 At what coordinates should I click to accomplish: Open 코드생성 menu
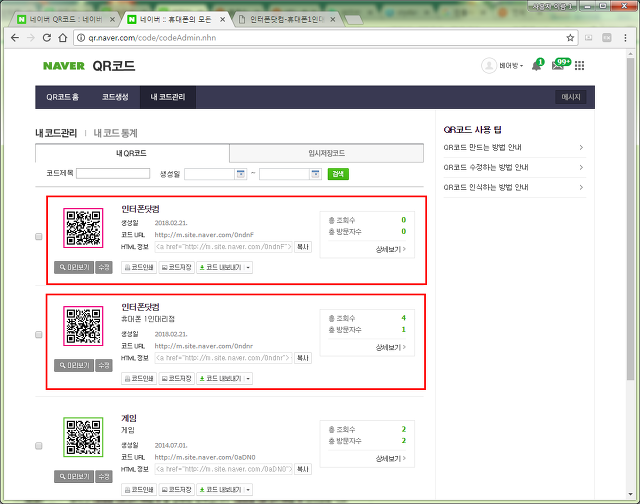click(115, 97)
